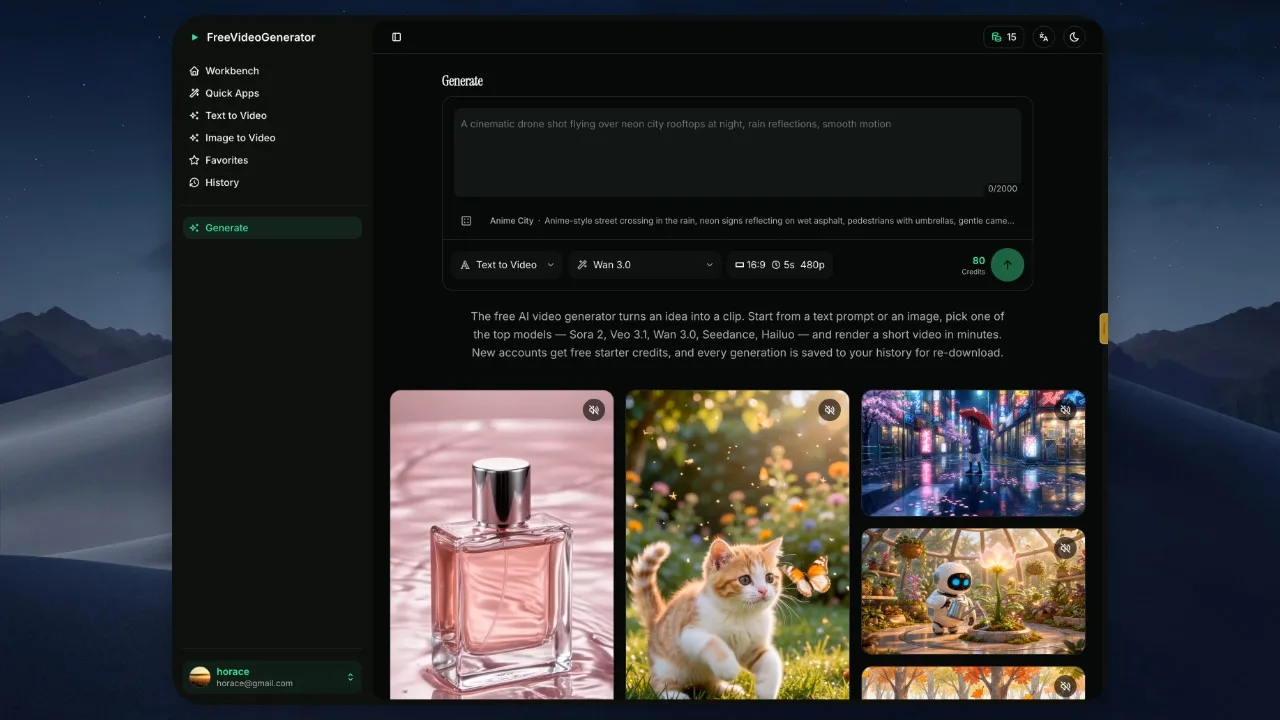Show Favorites from the sidebar
Viewport: 1280px width, 720px height.
point(272,160)
